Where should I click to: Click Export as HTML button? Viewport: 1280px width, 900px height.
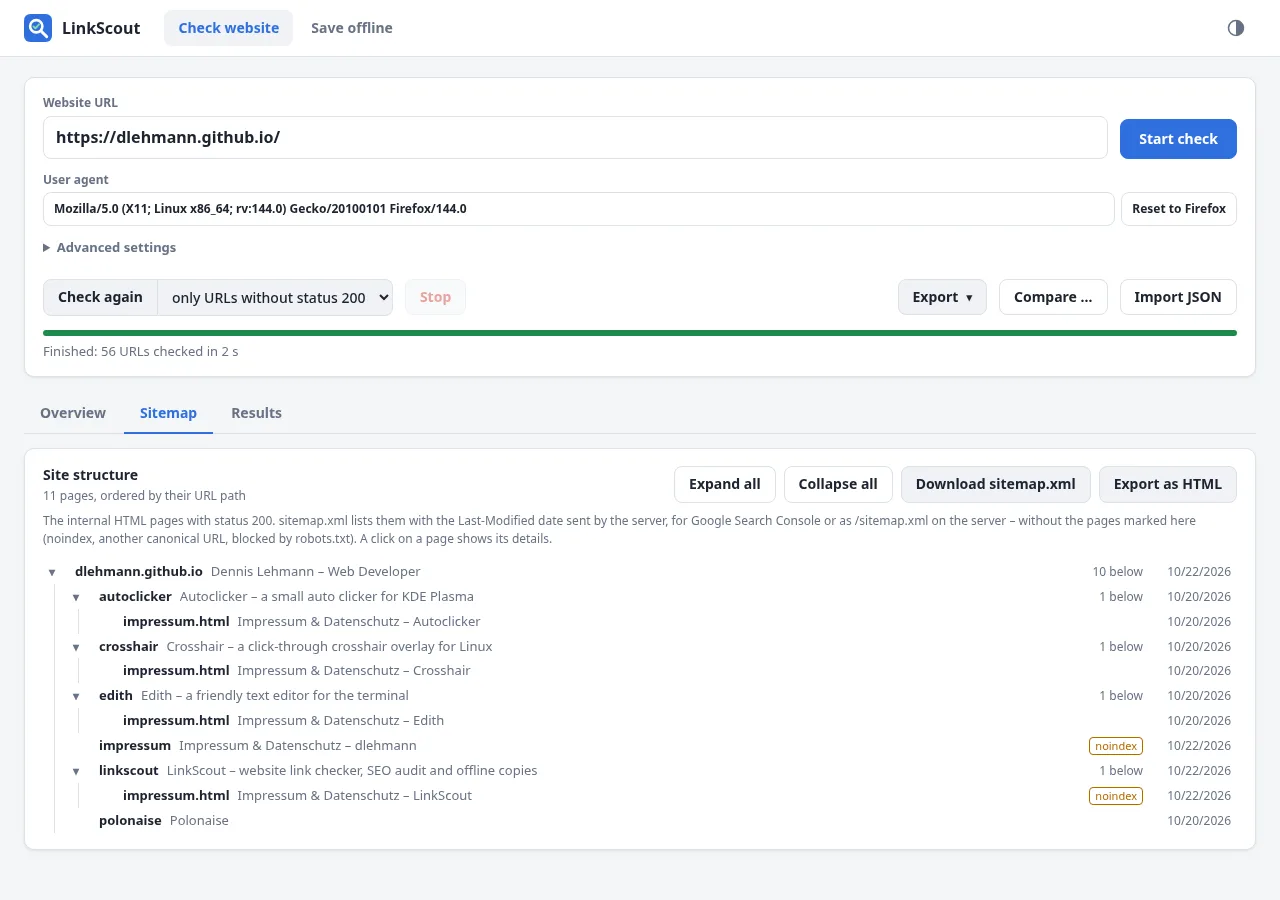coord(1168,484)
